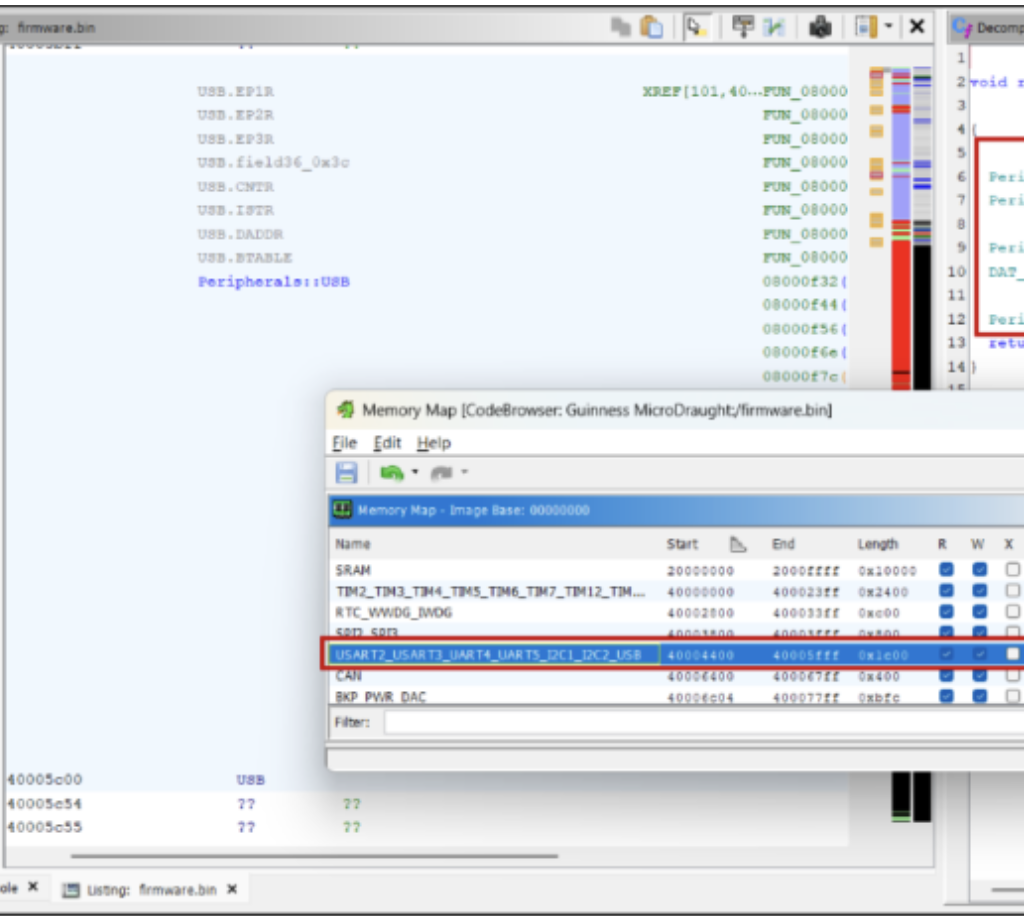
Task: Open the Redo history dropdown arrow
Action: [463, 473]
